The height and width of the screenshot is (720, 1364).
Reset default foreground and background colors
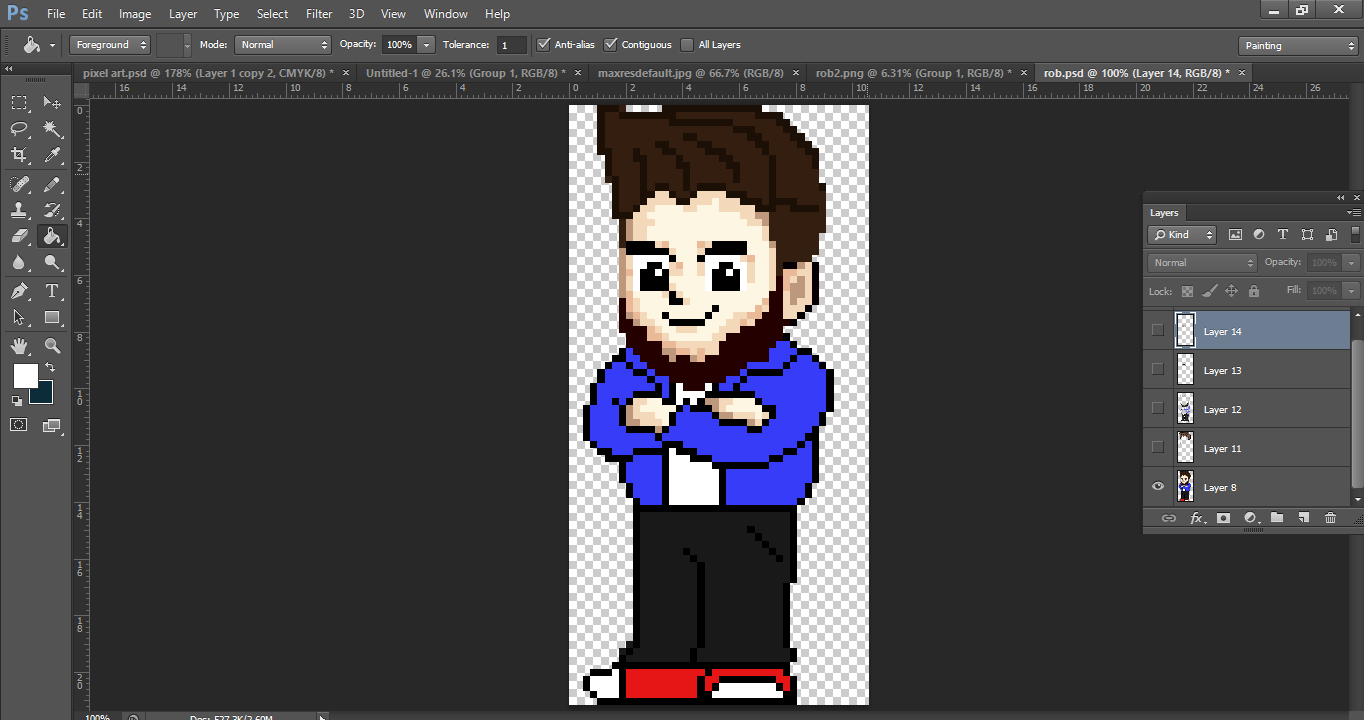coord(16,400)
